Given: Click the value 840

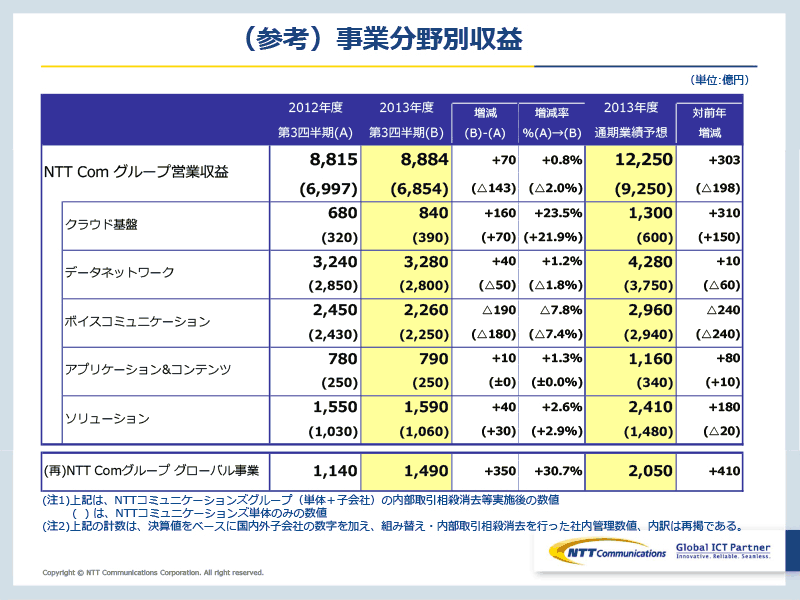Looking at the screenshot, I should click(434, 213).
